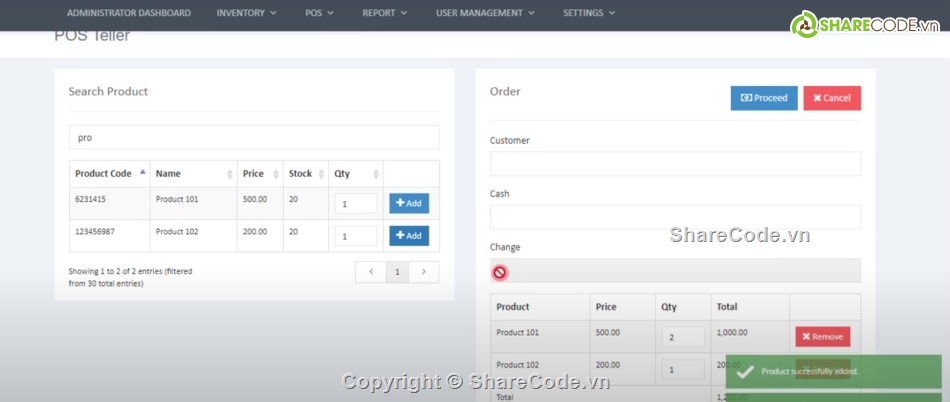Expand the POS menu
950x402 pixels.
pos(319,13)
